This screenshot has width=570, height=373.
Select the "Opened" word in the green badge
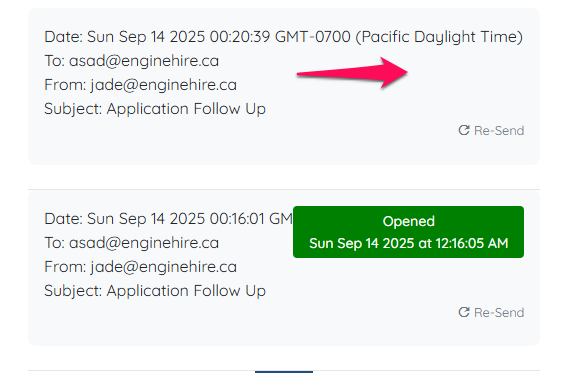(x=409, y=221)
